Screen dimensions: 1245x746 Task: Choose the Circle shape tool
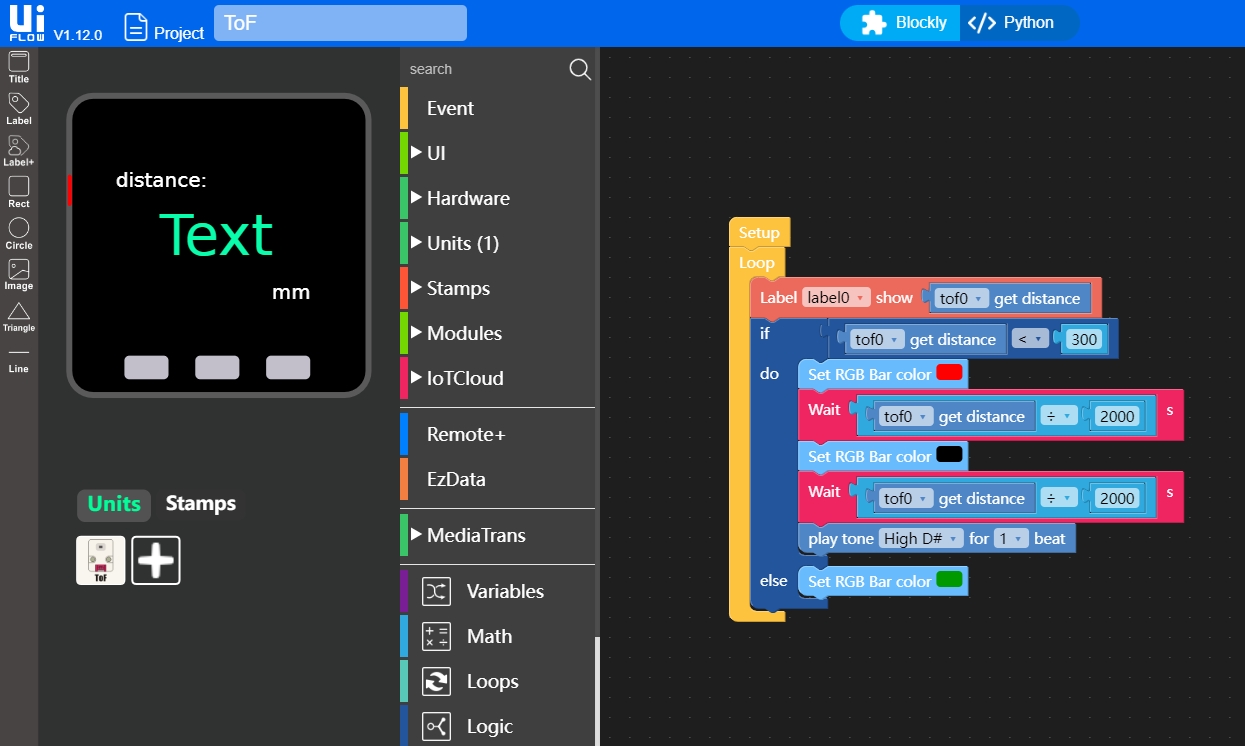19,232
